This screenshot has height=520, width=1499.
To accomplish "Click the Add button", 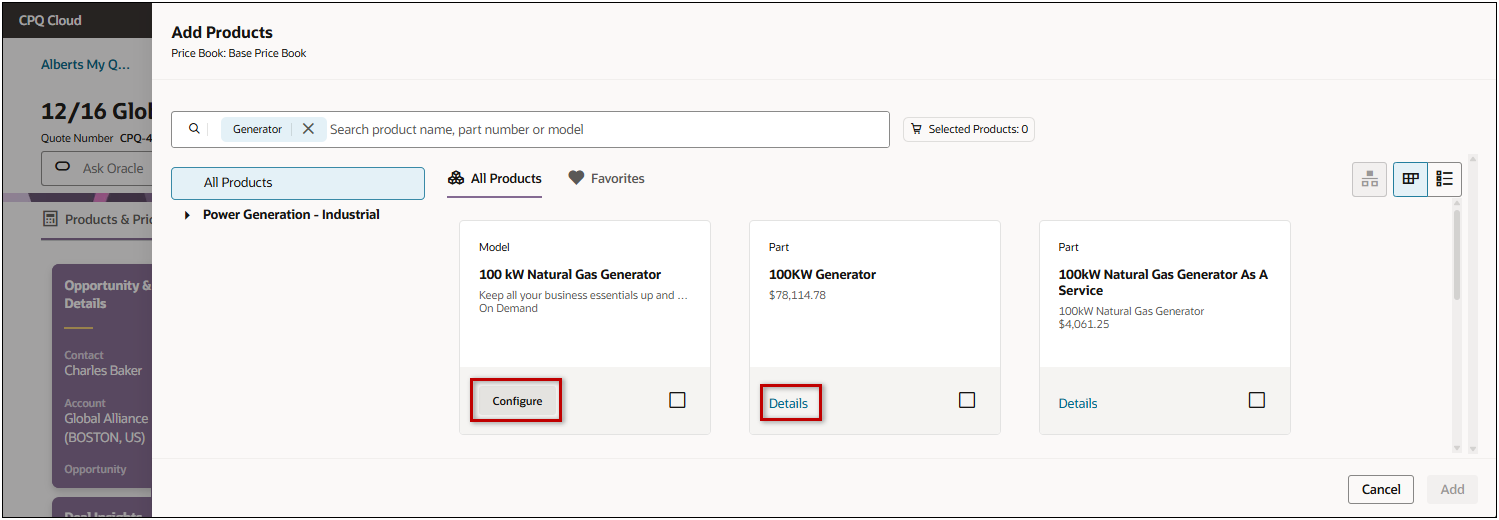I will 1452,489.
